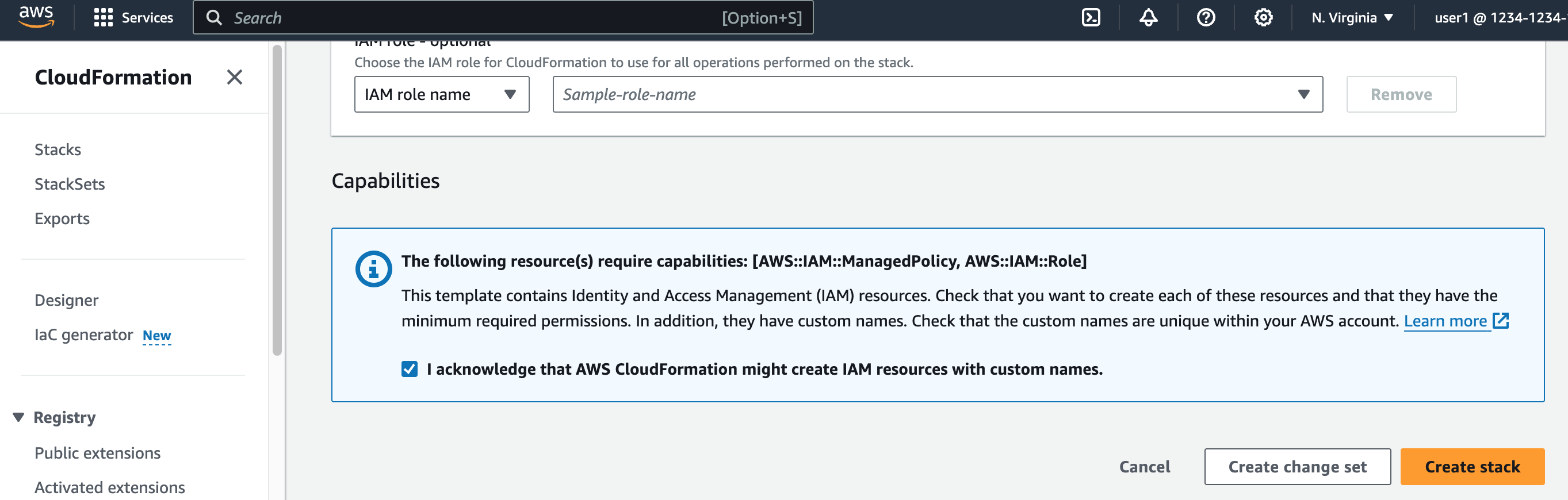Open settings gear in top bar

(x=1263, y=18)
